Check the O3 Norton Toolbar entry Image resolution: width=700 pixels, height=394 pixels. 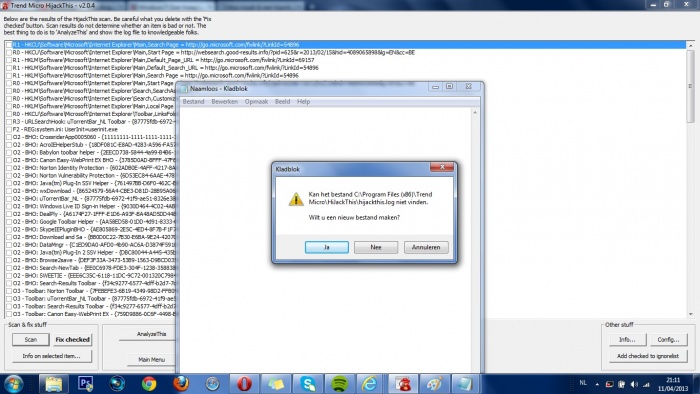pos(9,291)
